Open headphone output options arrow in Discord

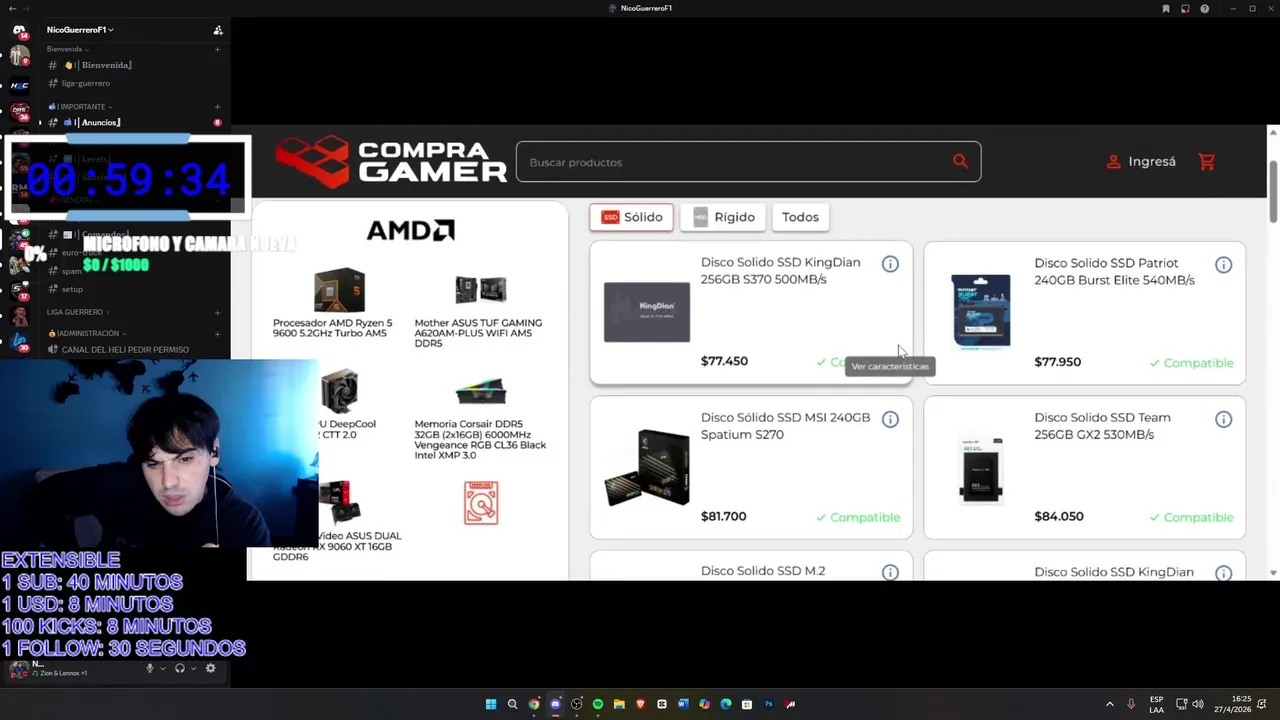pos(193,668)
